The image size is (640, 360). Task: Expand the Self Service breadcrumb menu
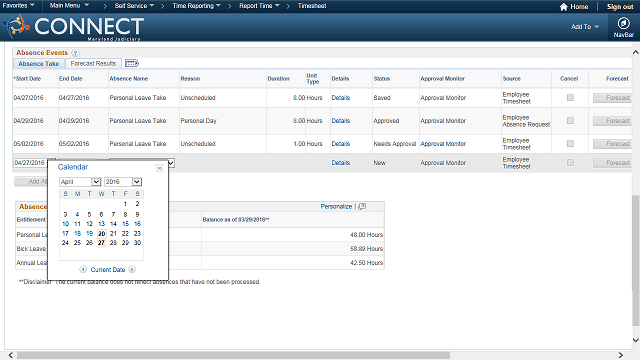(x=134, y=6)
